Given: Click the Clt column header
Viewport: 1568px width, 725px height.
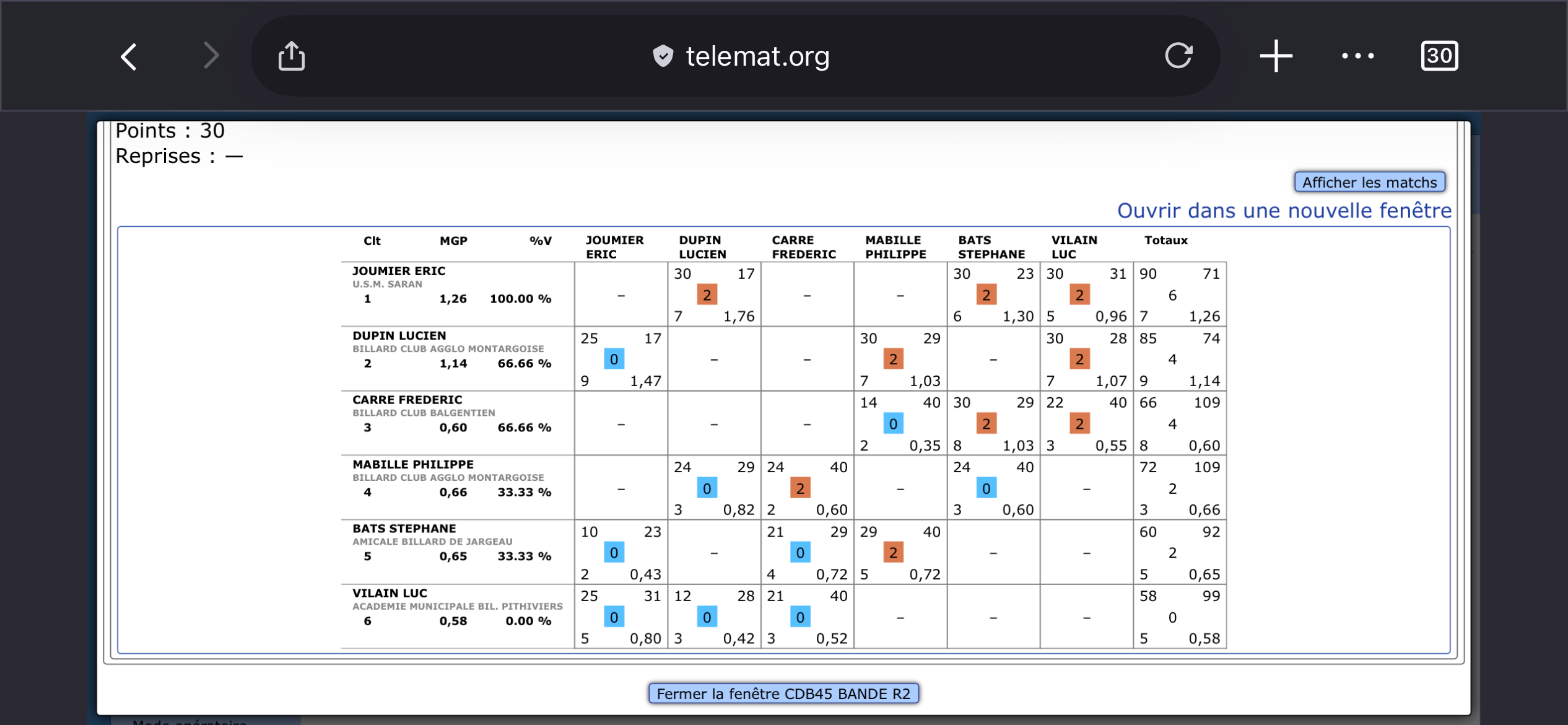Looking at the screenshot, I should point(372,240).
